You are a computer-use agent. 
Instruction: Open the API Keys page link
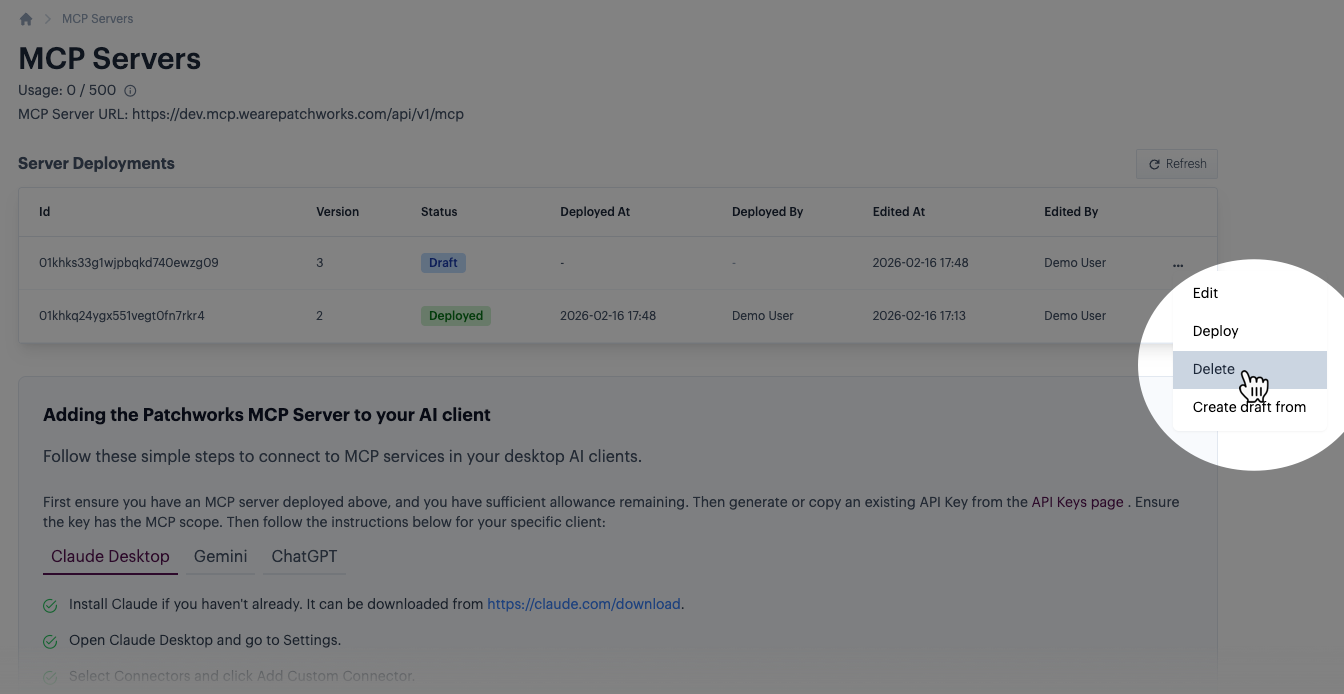[1077, 502]
